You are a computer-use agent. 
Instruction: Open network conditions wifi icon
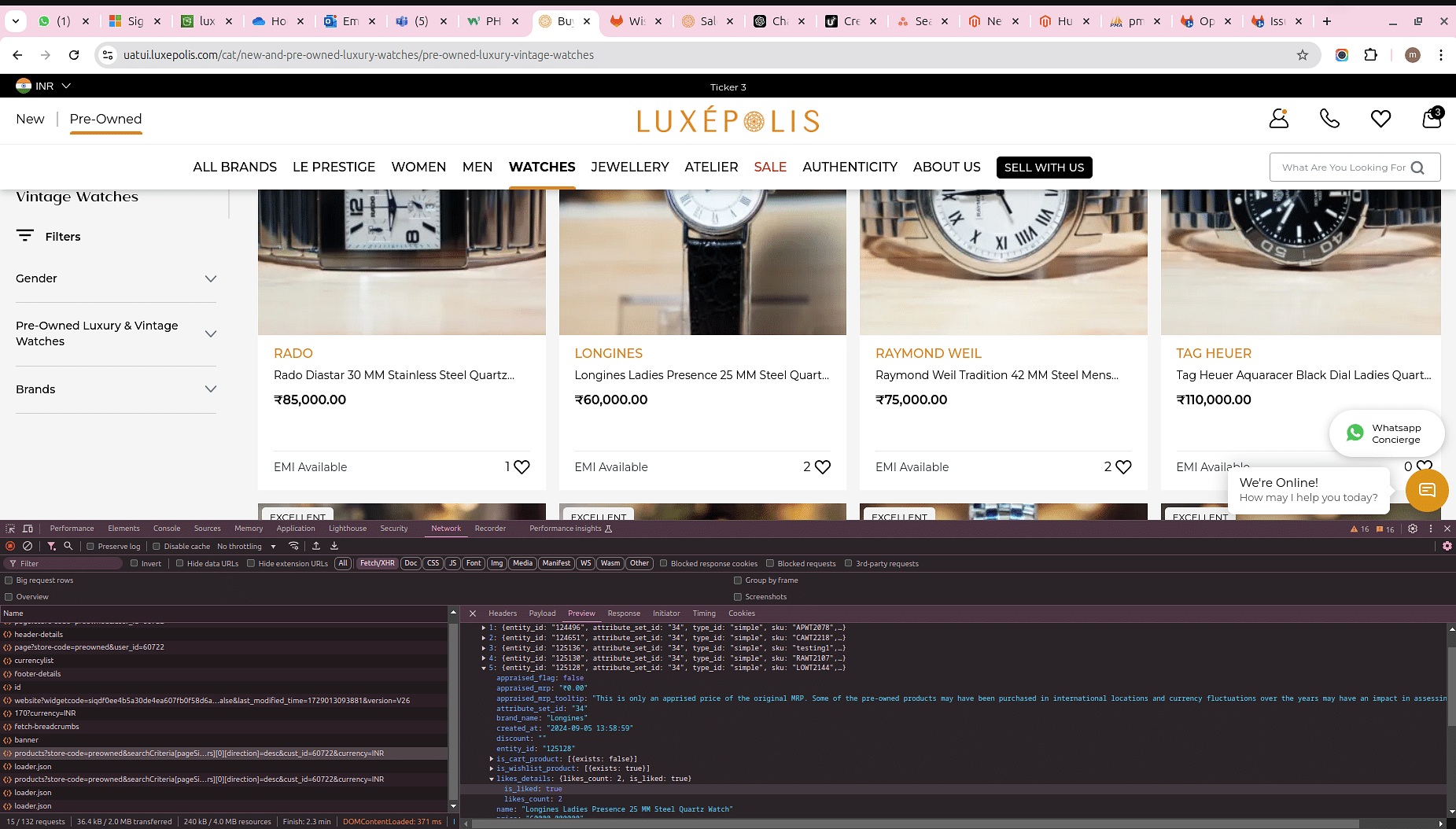(293, 546)
